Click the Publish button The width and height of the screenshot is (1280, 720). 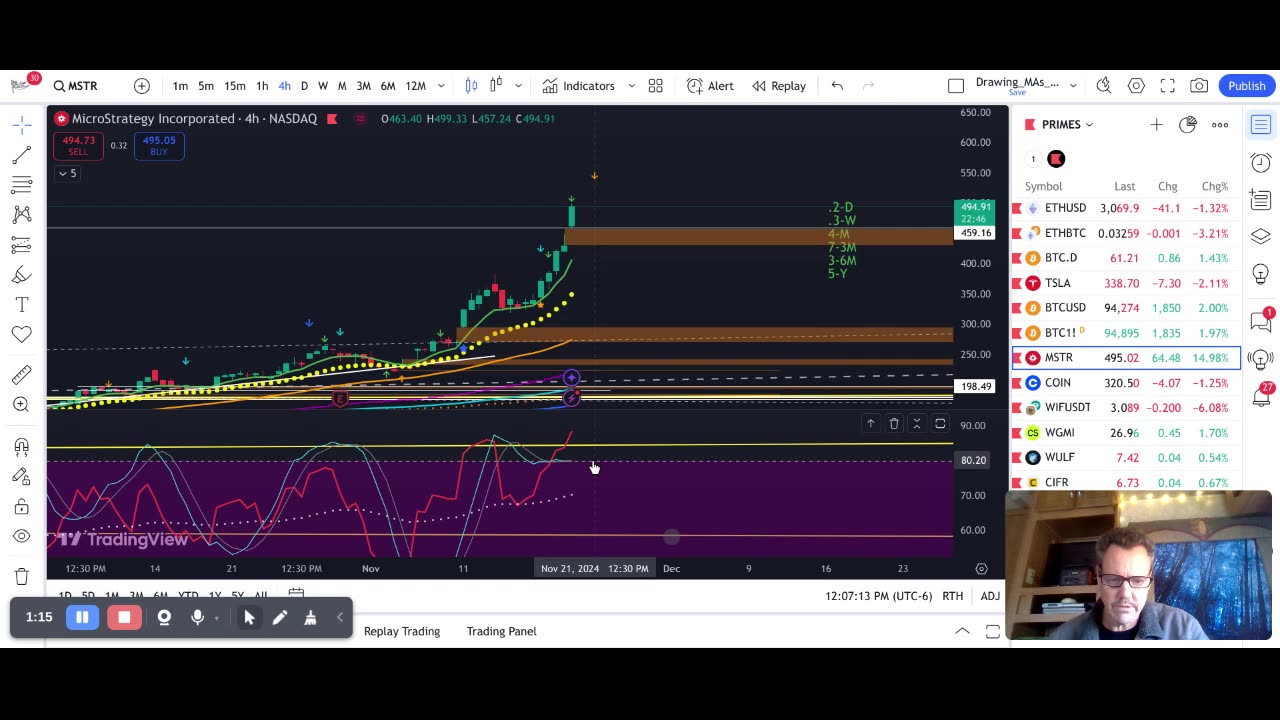tap(1247, 86)
